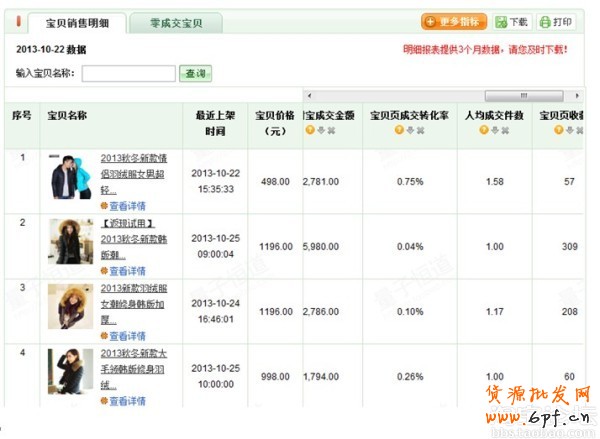Click the scrollbar's right arrow above the table
This screenshot has width=600, height=439.
pyautogui.click(x=577, y=96)
